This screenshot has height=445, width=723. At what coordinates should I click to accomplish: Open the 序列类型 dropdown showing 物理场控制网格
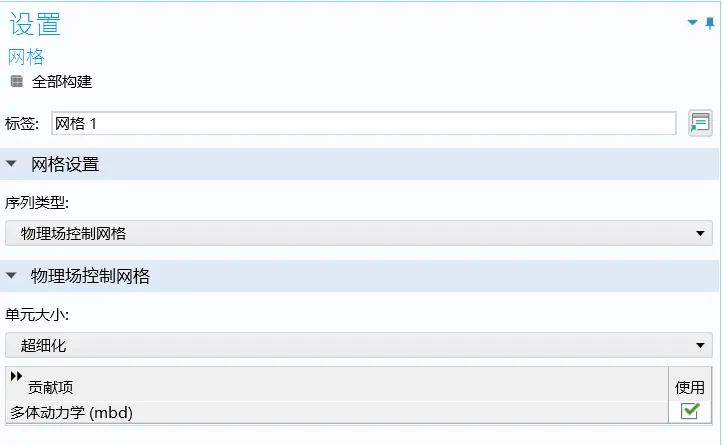pos(359,233)
